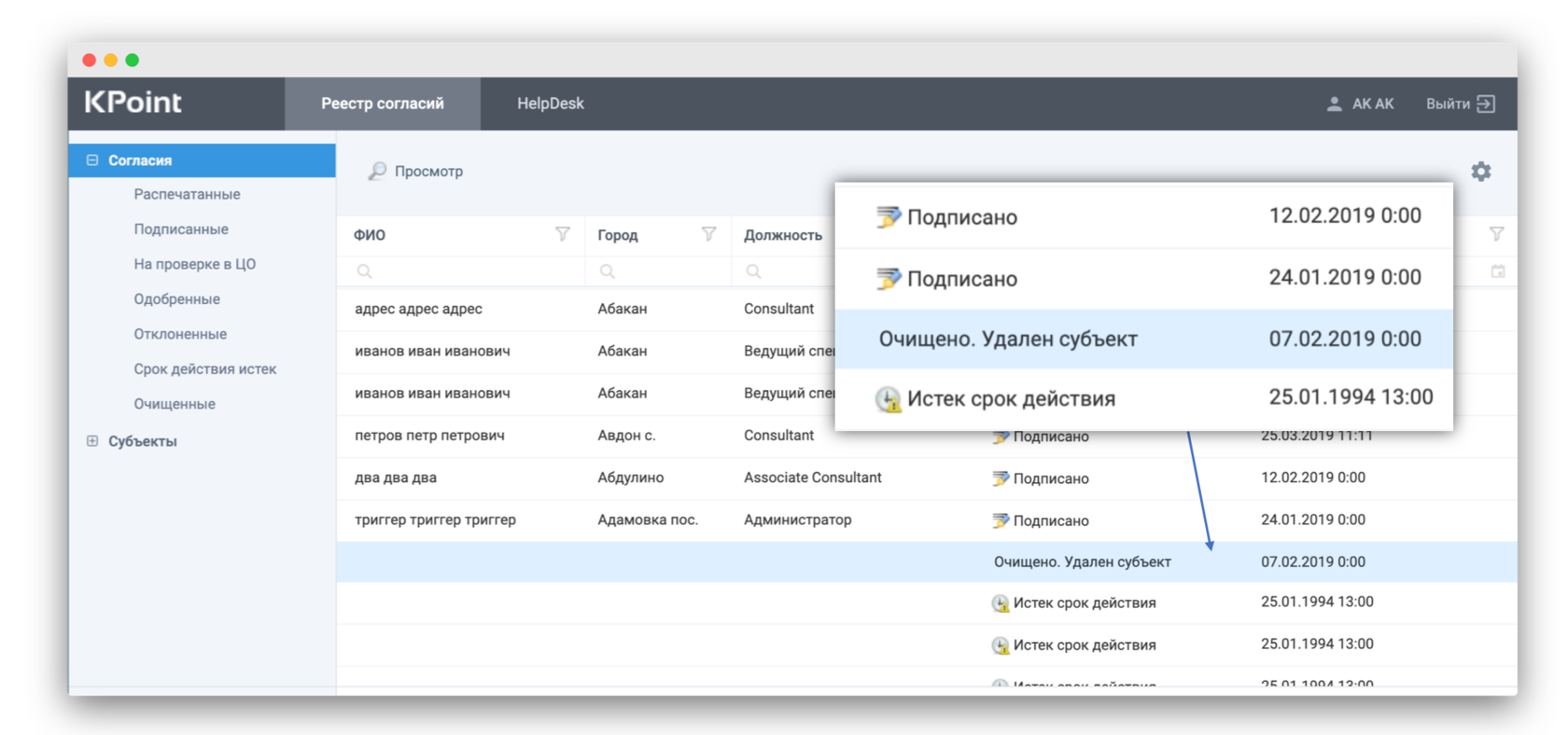Image resolution: width=1568 pixels, height=735 pixels.
Task: Click date 07.02.2019 0:00 in table
Action: pyautogui.click(x=1313, y=562)
